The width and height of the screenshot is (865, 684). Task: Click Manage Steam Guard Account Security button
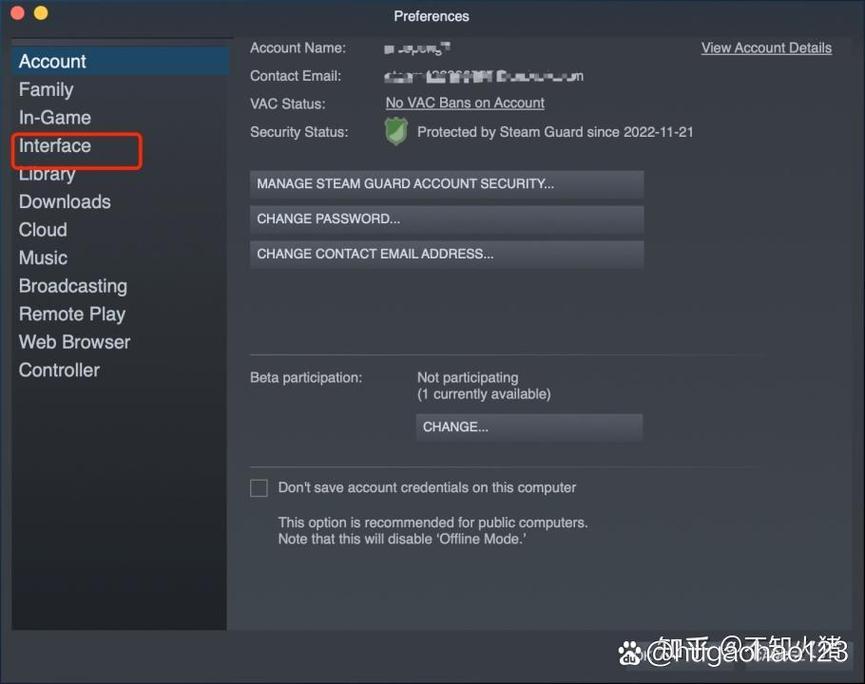446,184
